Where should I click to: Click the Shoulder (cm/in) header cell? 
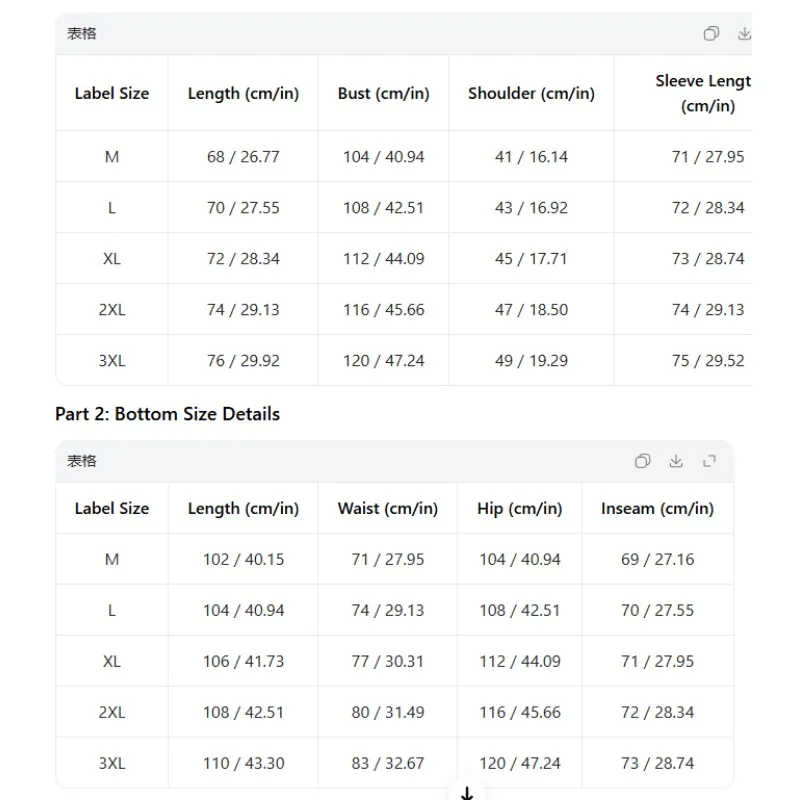pyautogui.click(x=531, y=93)
